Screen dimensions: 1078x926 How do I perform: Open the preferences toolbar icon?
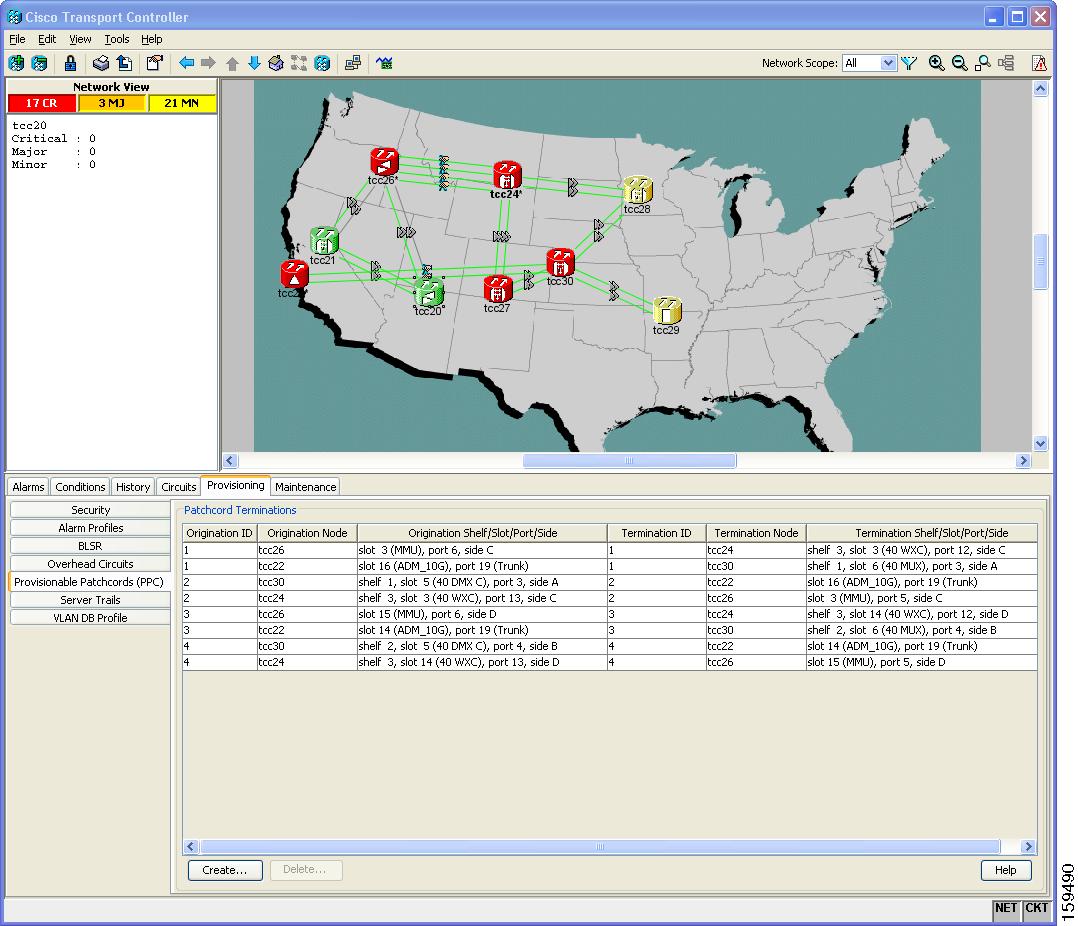155,63
